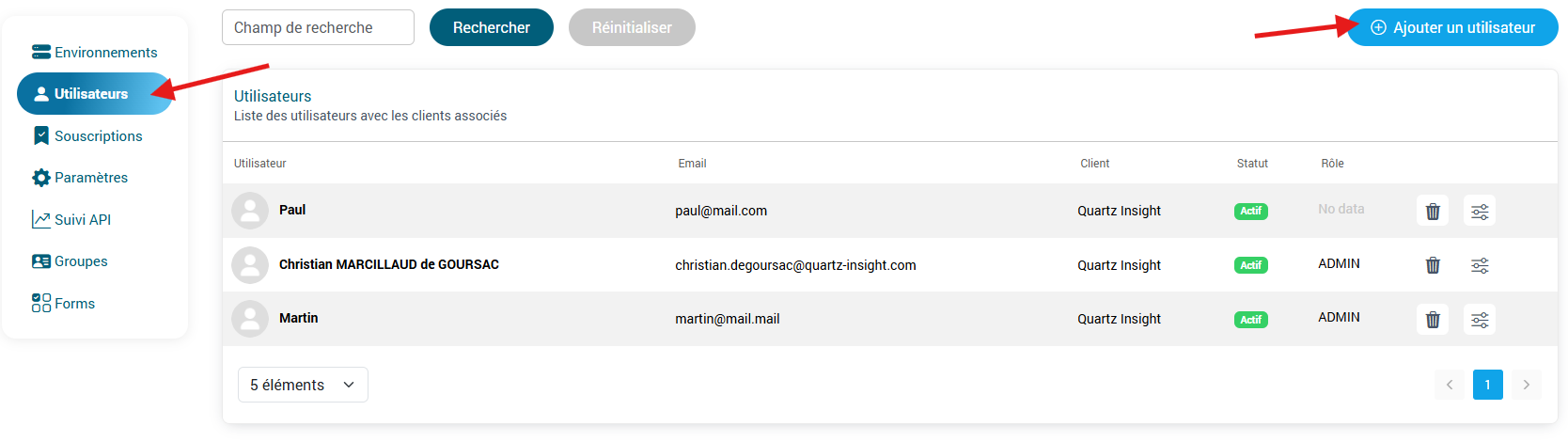Focus the Champ de recherche input
Screen dimensions: 1568x442
click(x=318, y=28)
